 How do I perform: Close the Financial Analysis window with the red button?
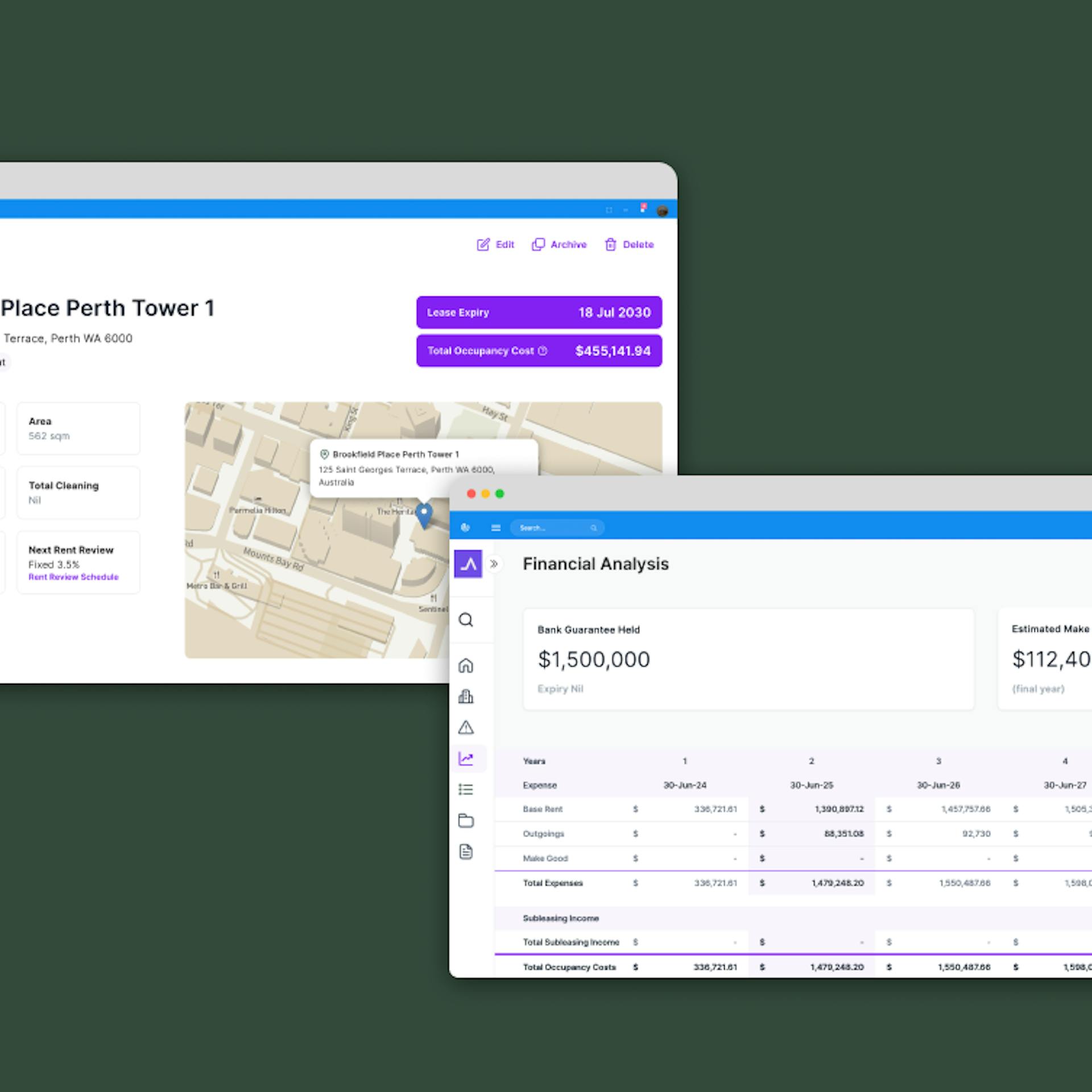point(471,494)
